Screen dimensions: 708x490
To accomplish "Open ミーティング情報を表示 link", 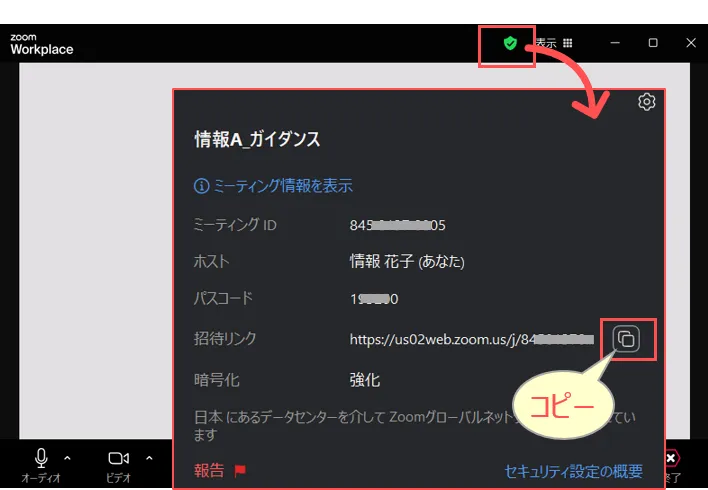I will (283, 186).
